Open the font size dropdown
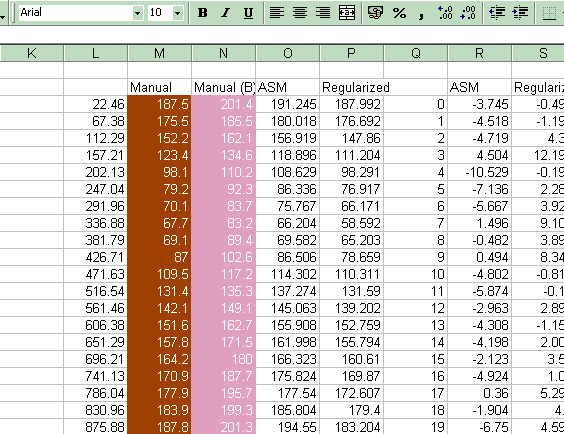Viewport: 564px width, 434px height. tap(177, 13)
